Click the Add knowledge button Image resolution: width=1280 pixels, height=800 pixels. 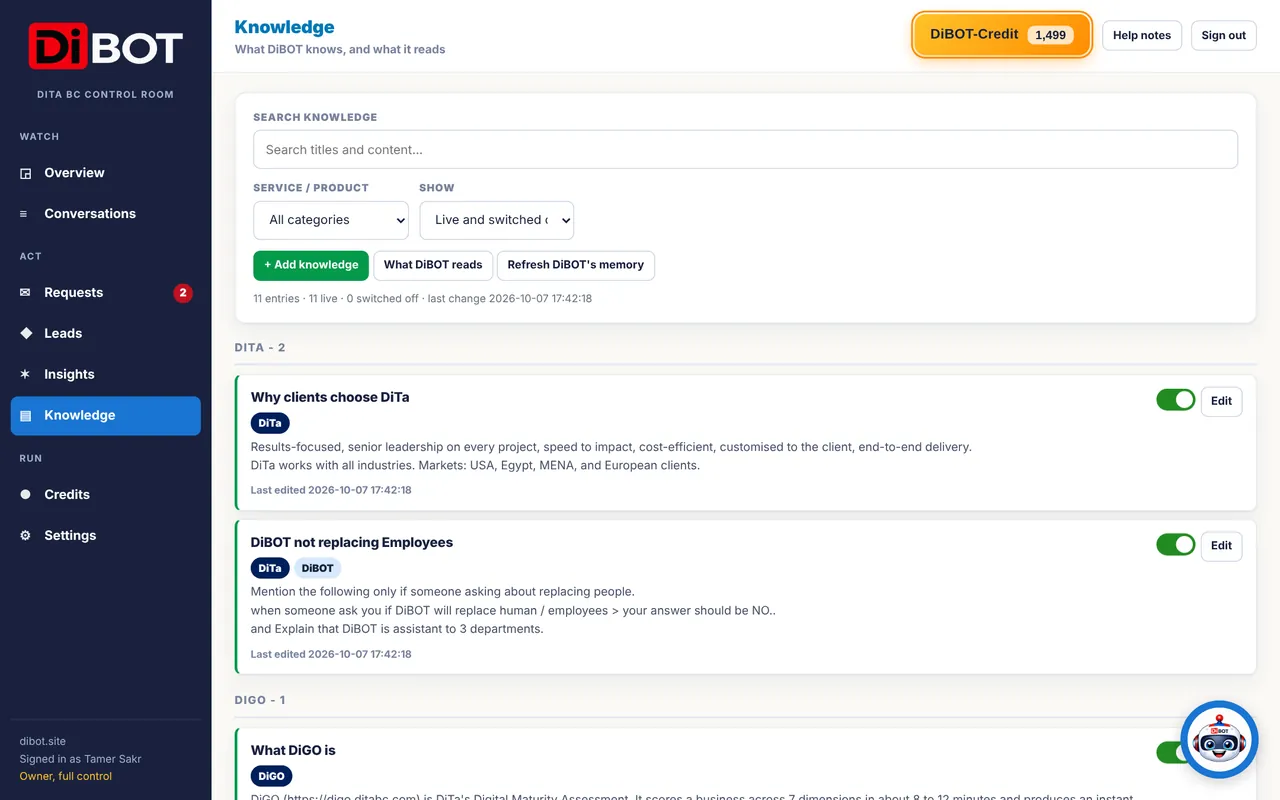(x=311, y=265)
